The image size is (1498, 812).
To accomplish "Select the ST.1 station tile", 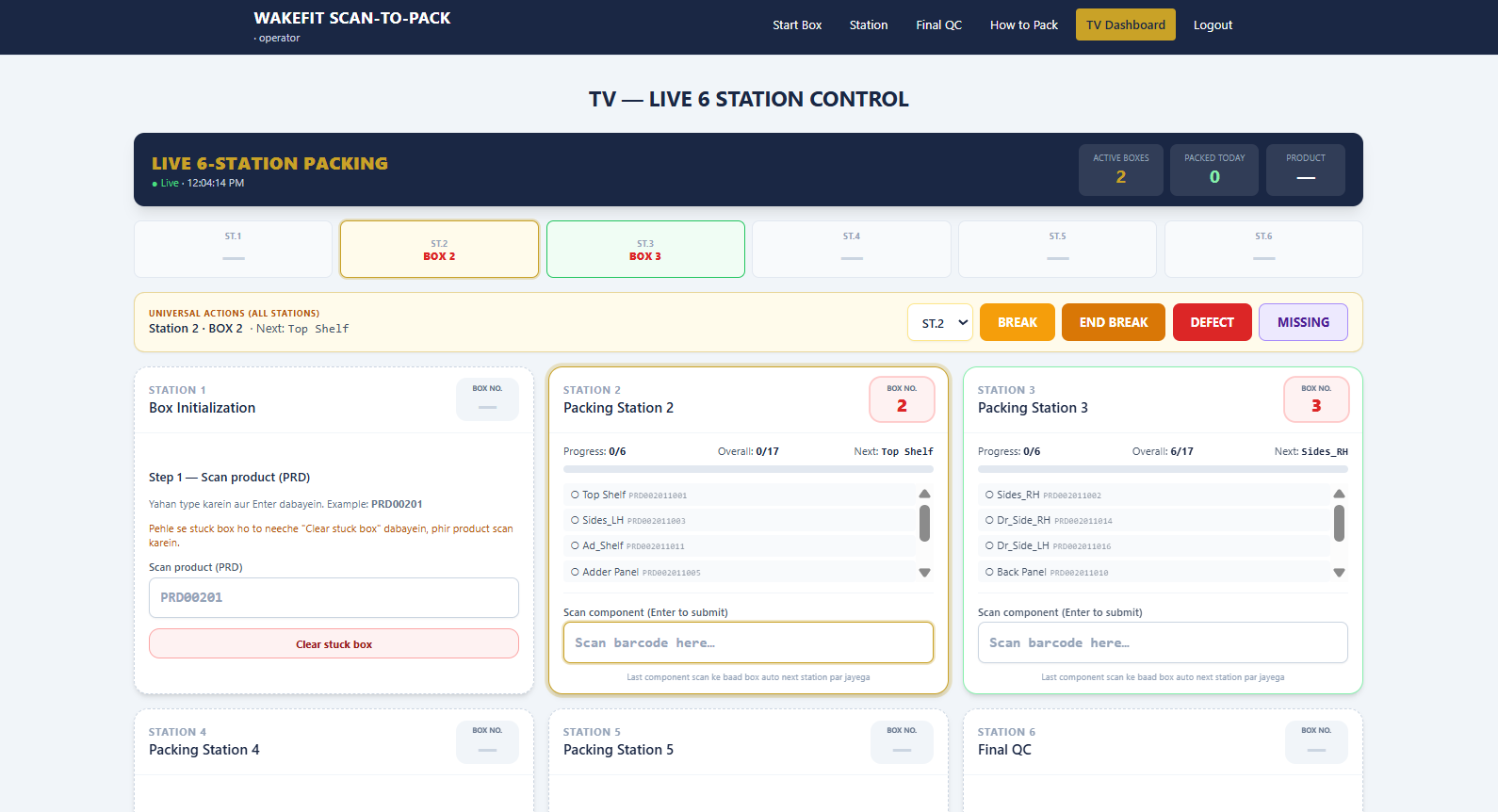I will pos(234,249).
